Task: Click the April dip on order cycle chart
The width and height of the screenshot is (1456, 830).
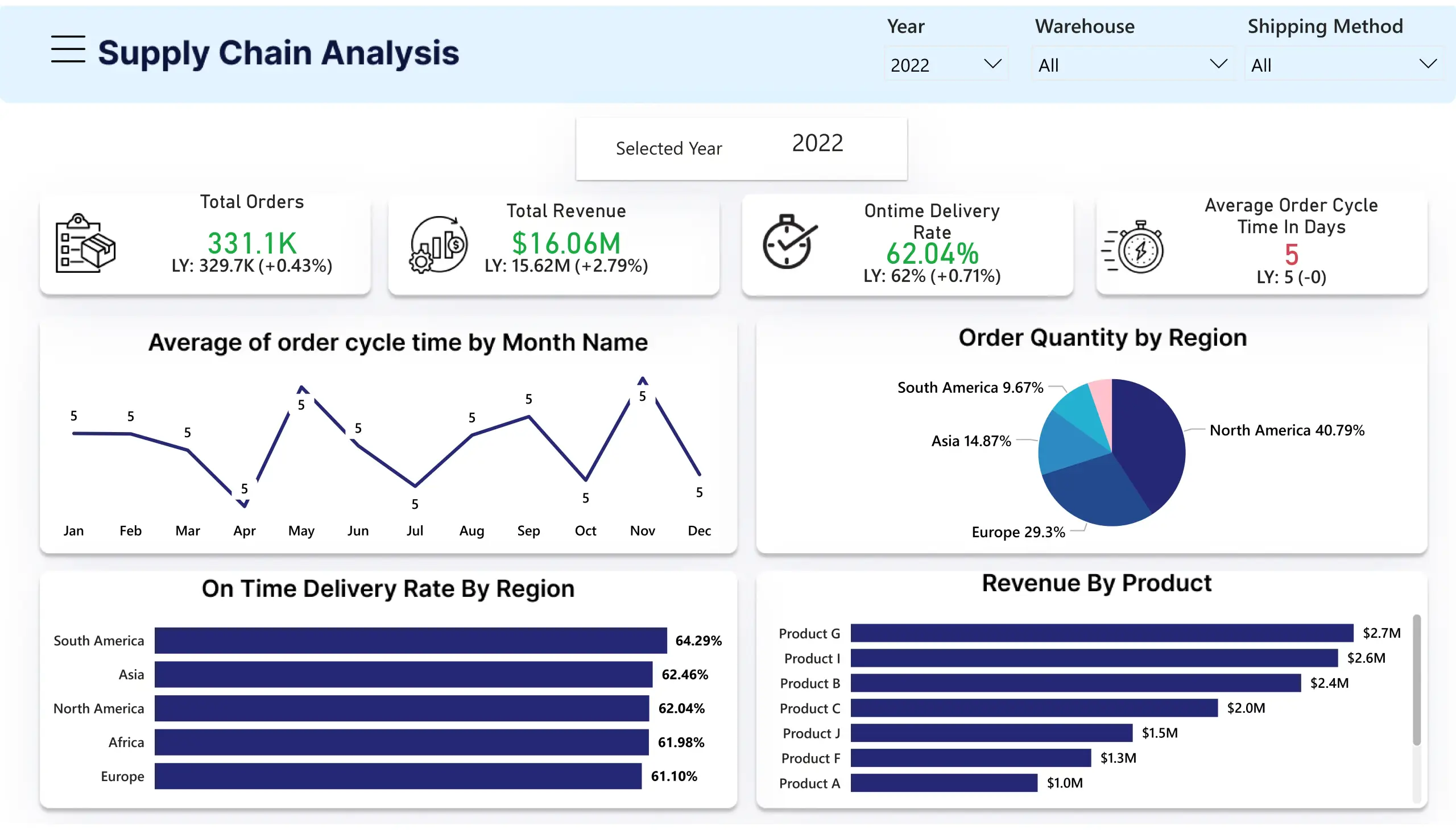Action: click(244, 504)
